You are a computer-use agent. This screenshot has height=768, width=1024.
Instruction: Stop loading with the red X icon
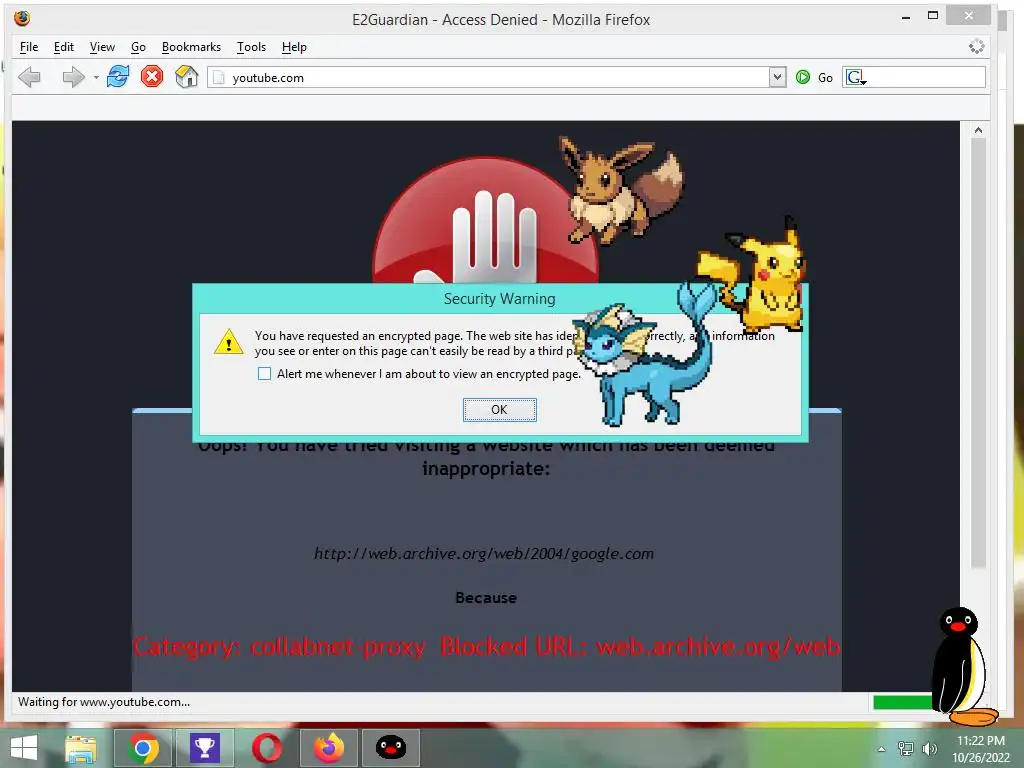point(152,77)
